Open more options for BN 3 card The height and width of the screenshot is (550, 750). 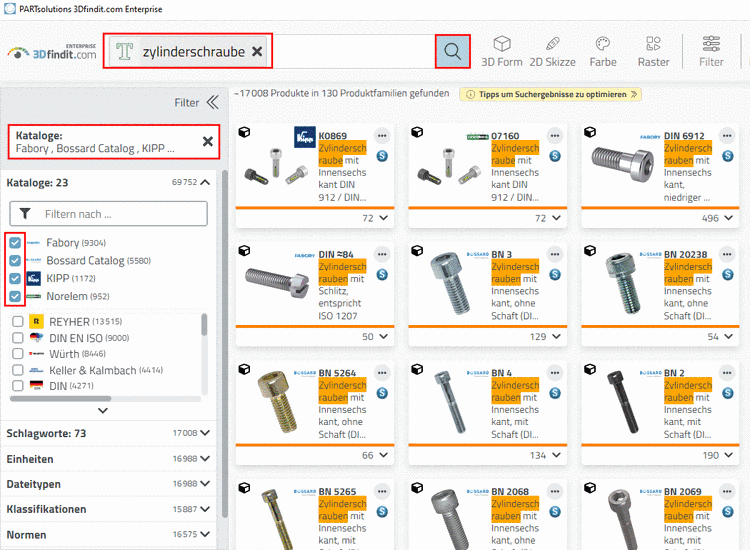554,254
